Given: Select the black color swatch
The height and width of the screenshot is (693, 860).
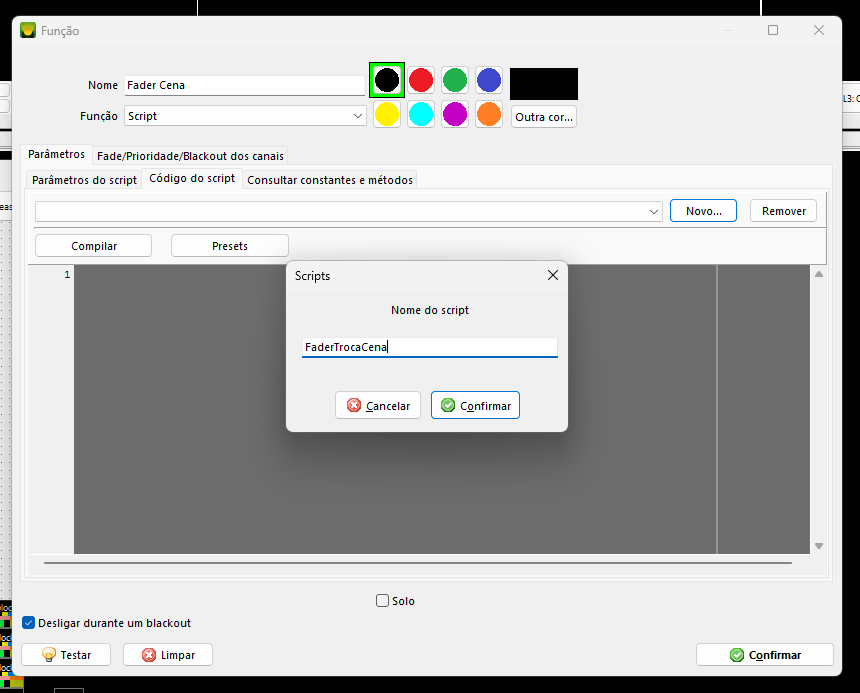Looking at the screenshot, I should tap(387, 80).
